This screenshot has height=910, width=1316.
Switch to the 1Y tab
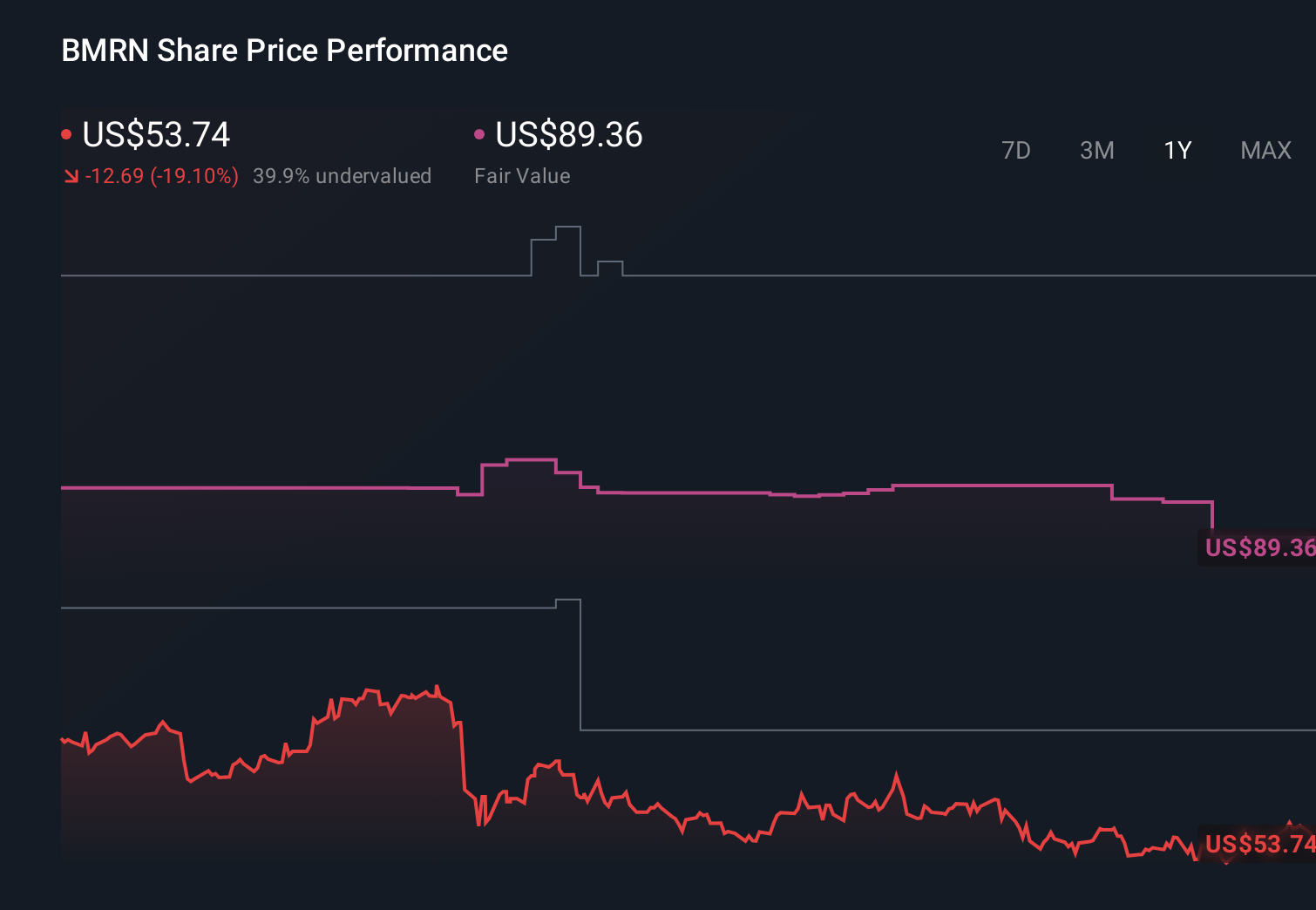(x=1177, y=150)
